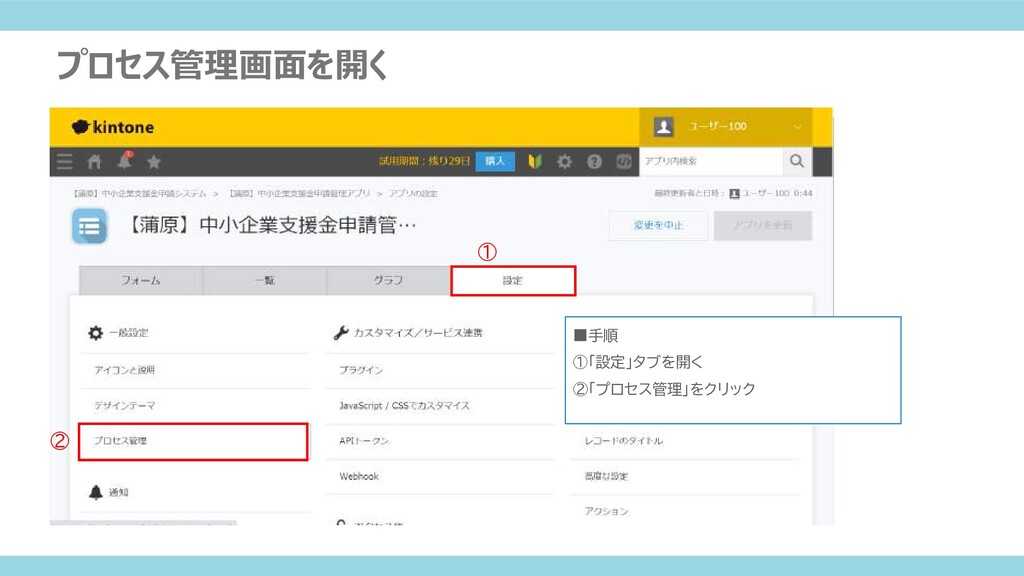Open 高度な設定 link
This screenshot has height=576, width=1024.
(606, 477)
